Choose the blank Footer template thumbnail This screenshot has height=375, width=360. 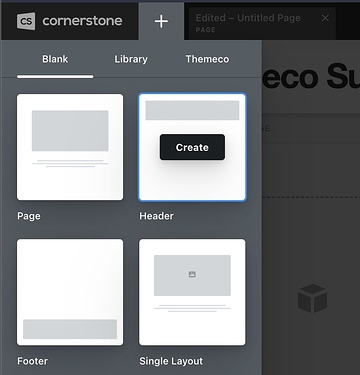70,292
